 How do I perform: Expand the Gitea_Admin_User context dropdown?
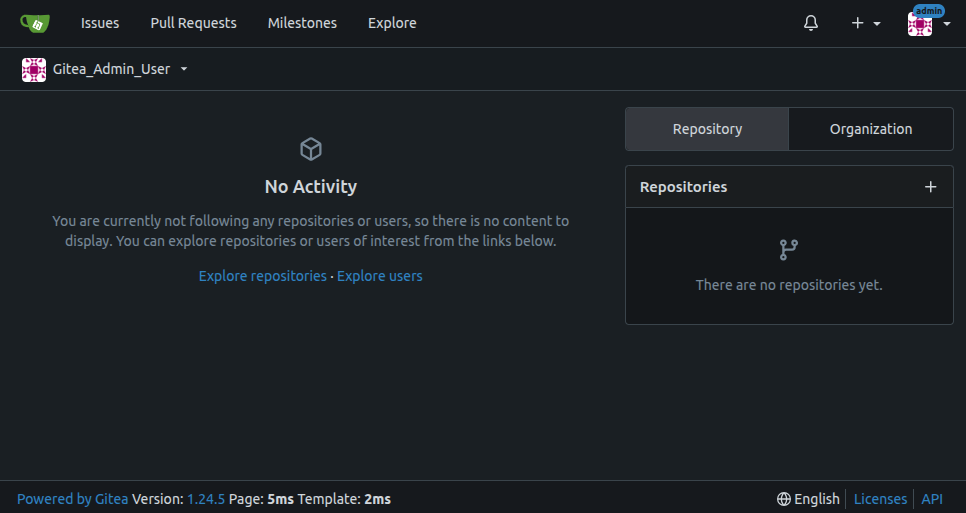184,70
